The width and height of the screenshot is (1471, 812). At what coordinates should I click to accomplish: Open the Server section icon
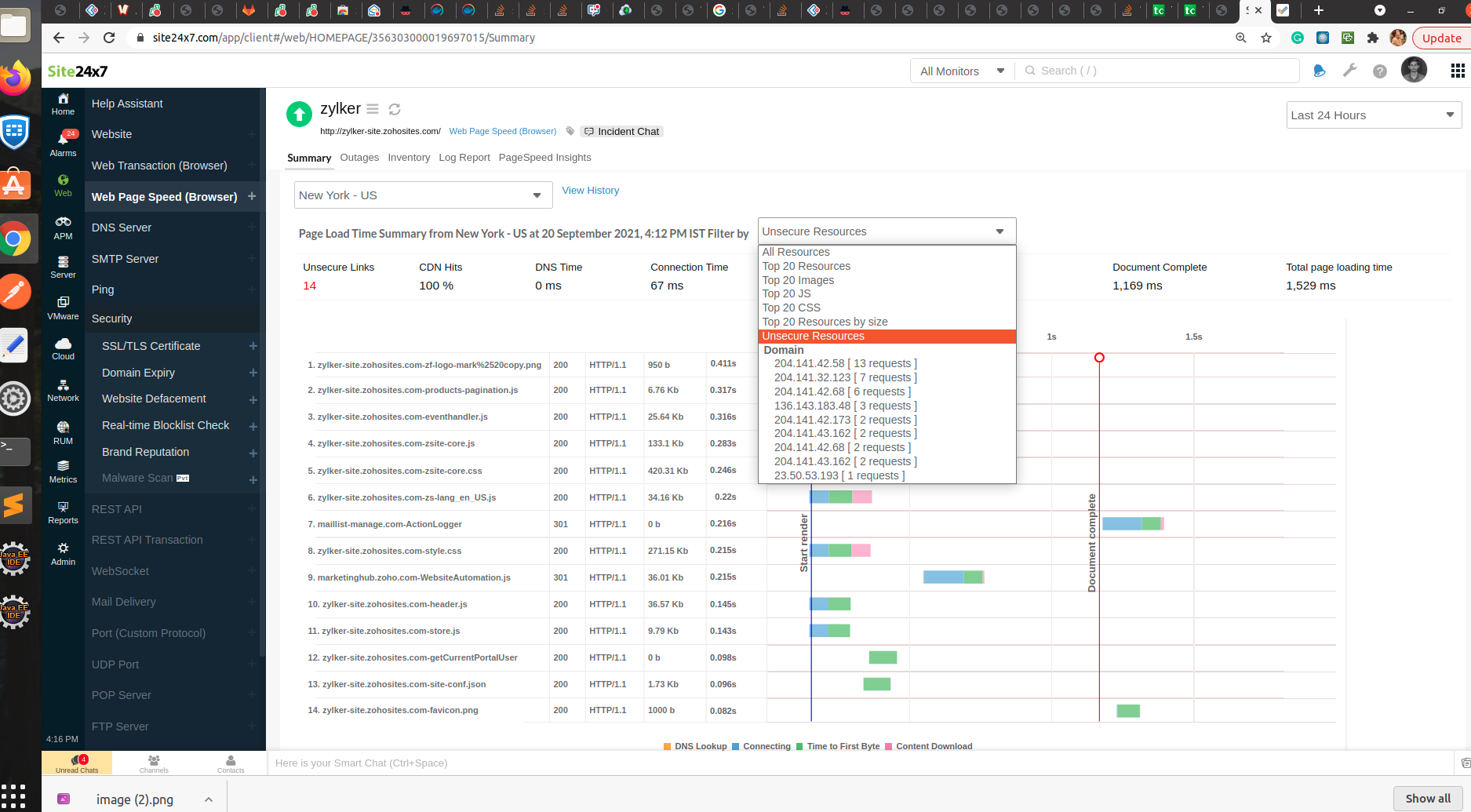click(x=63, y=267)
